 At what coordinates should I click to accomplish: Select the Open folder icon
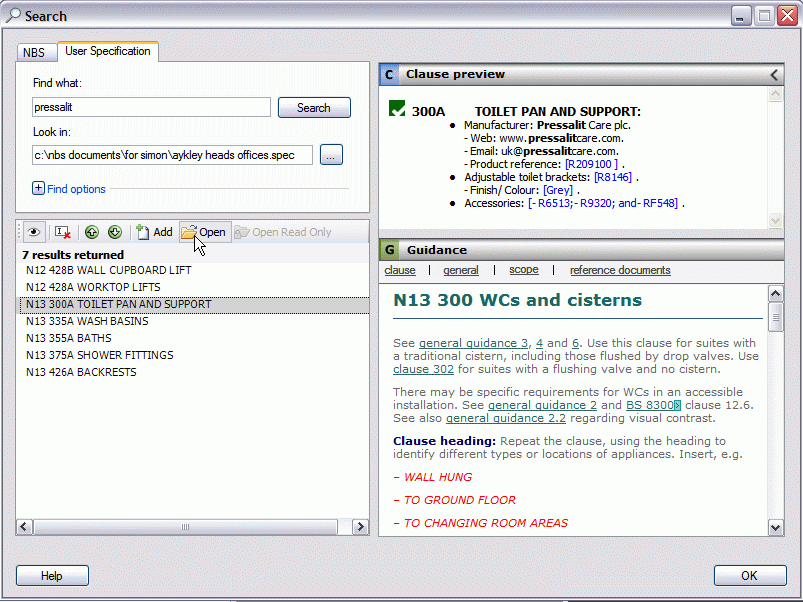coord(190,231)
